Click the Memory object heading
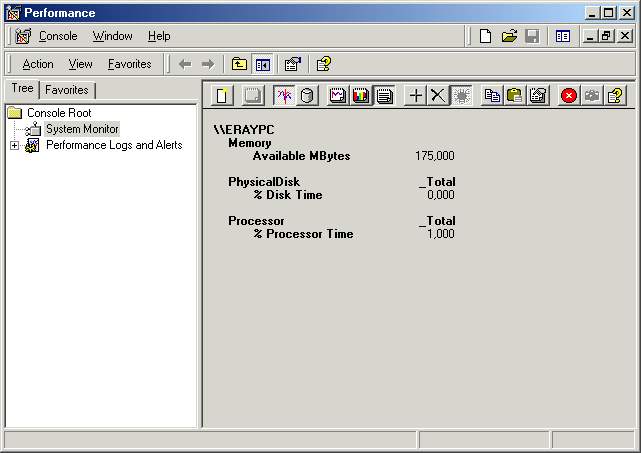Image resolution: width=641 pixels, height=453 pixels. point(250,143)
